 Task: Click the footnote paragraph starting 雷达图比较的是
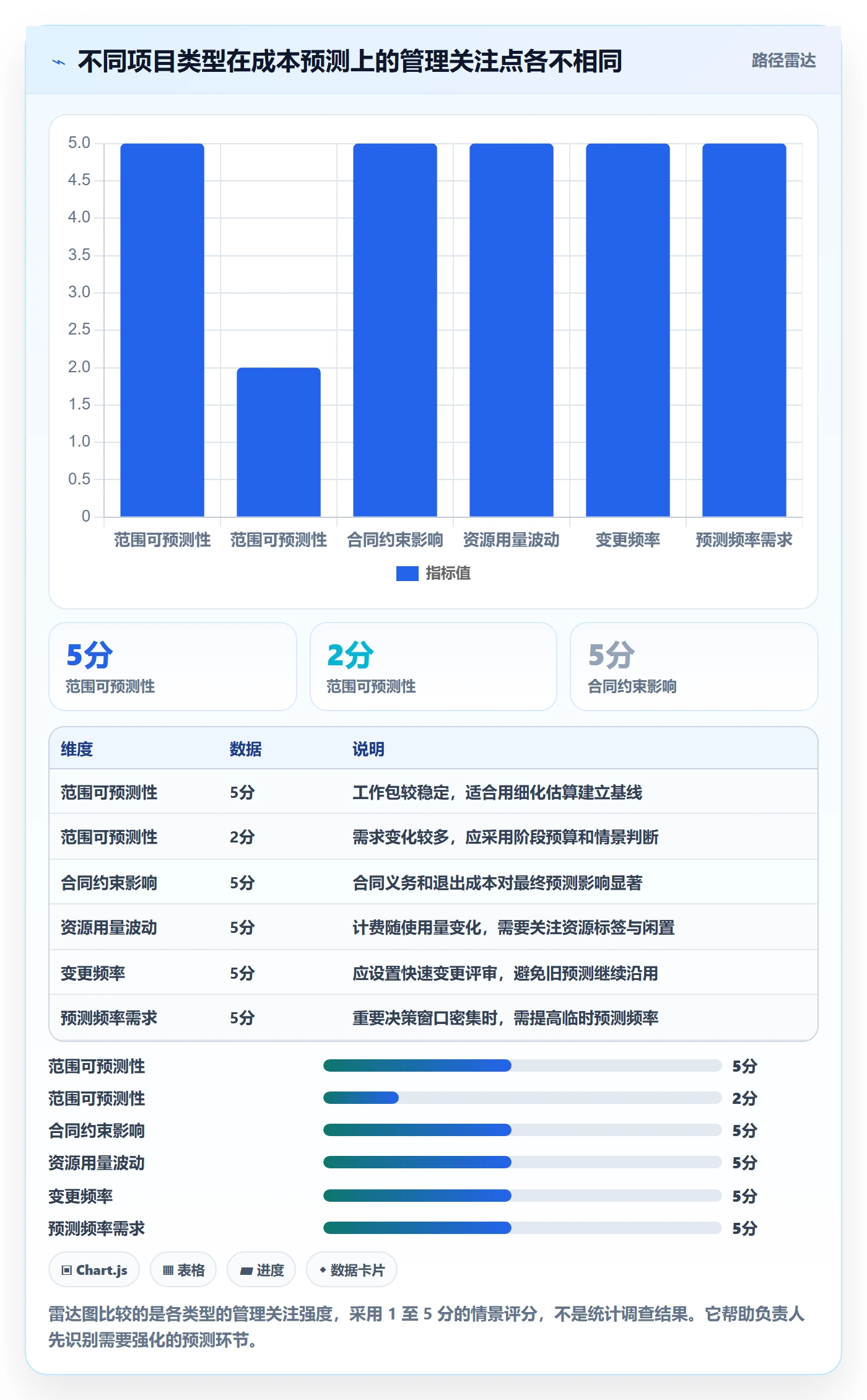(x=427, y=1327)
